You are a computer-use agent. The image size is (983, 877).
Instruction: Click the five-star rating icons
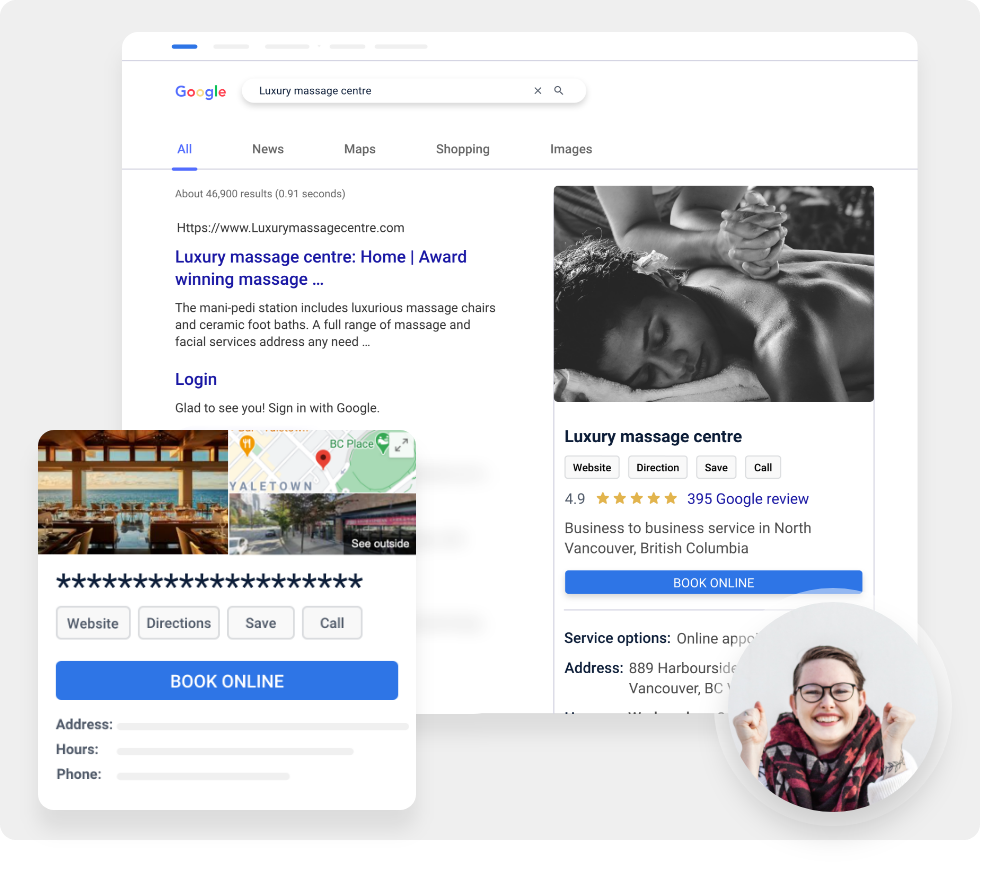(636, 499)
